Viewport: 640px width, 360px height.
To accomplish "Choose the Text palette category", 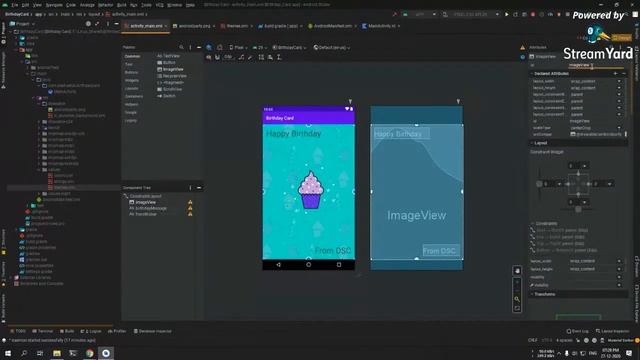I will pyautogui.click(x=129, y=64).
